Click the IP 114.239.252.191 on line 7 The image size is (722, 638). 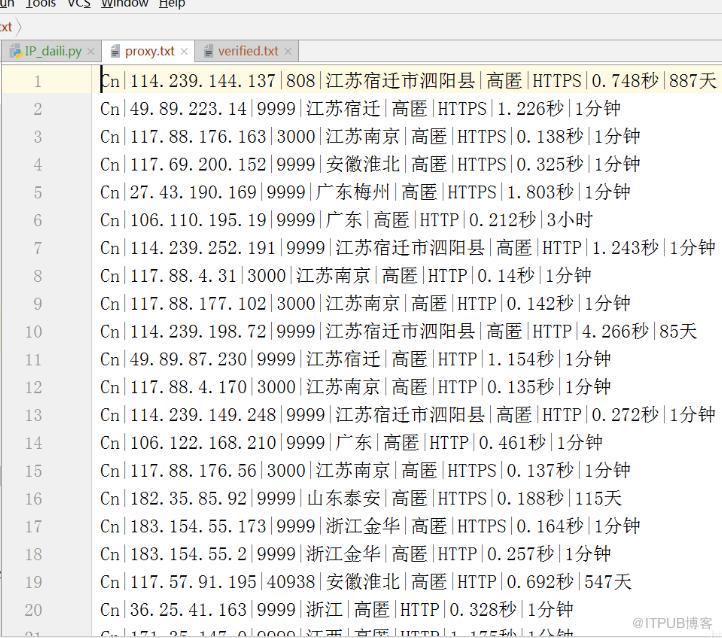click(x=203, y=248)
